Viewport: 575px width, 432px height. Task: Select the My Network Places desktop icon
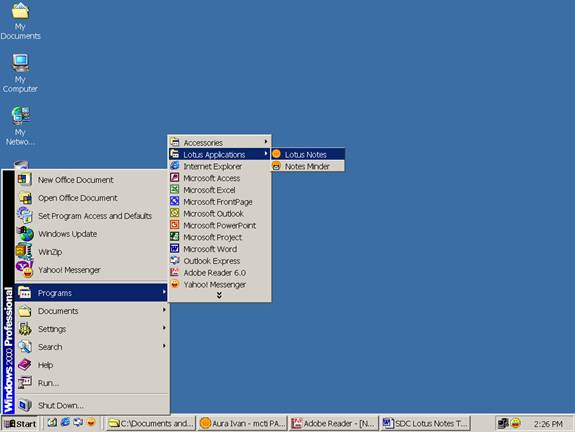point(21,126)
